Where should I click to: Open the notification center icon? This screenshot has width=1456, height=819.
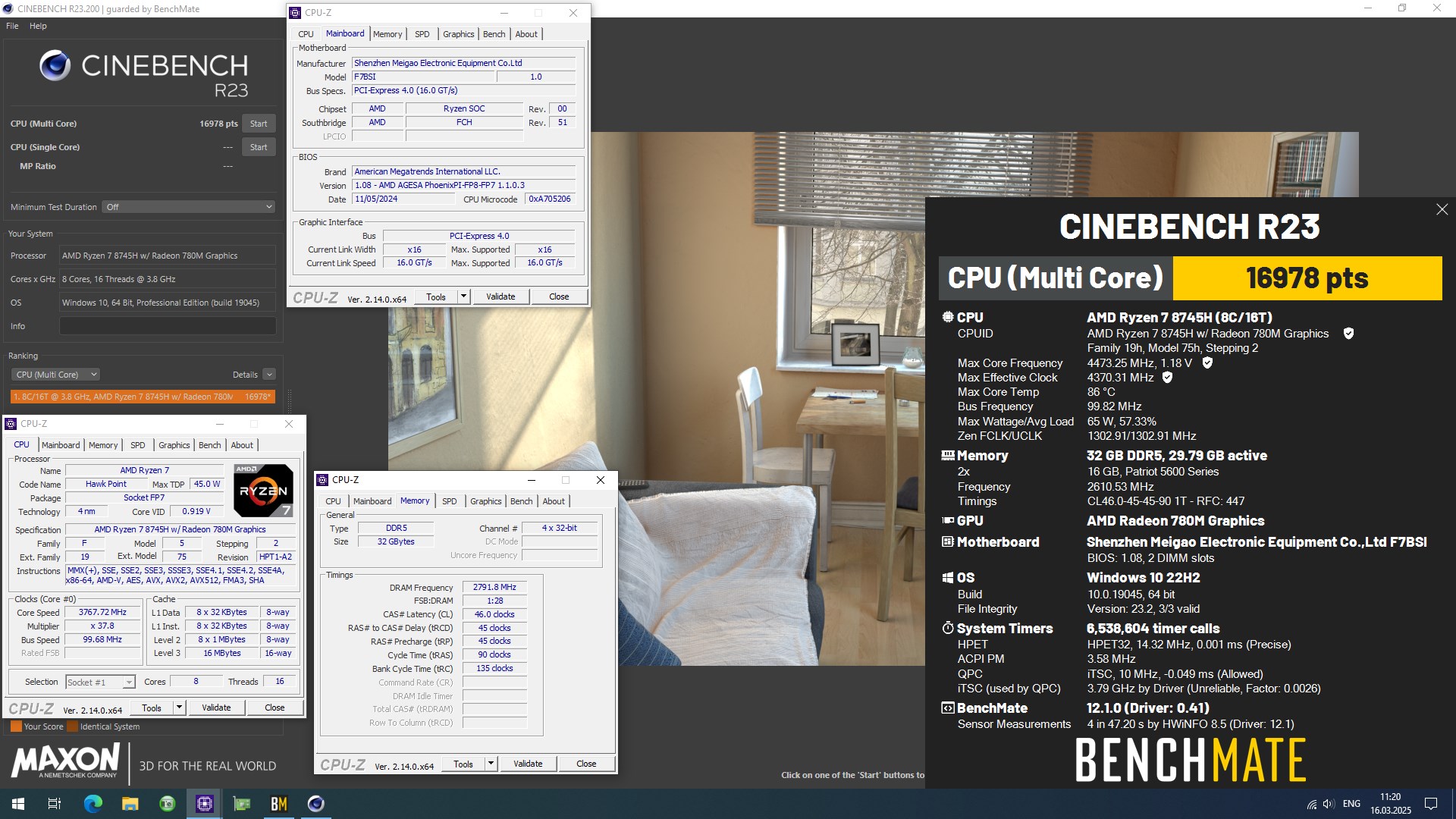1431,804
